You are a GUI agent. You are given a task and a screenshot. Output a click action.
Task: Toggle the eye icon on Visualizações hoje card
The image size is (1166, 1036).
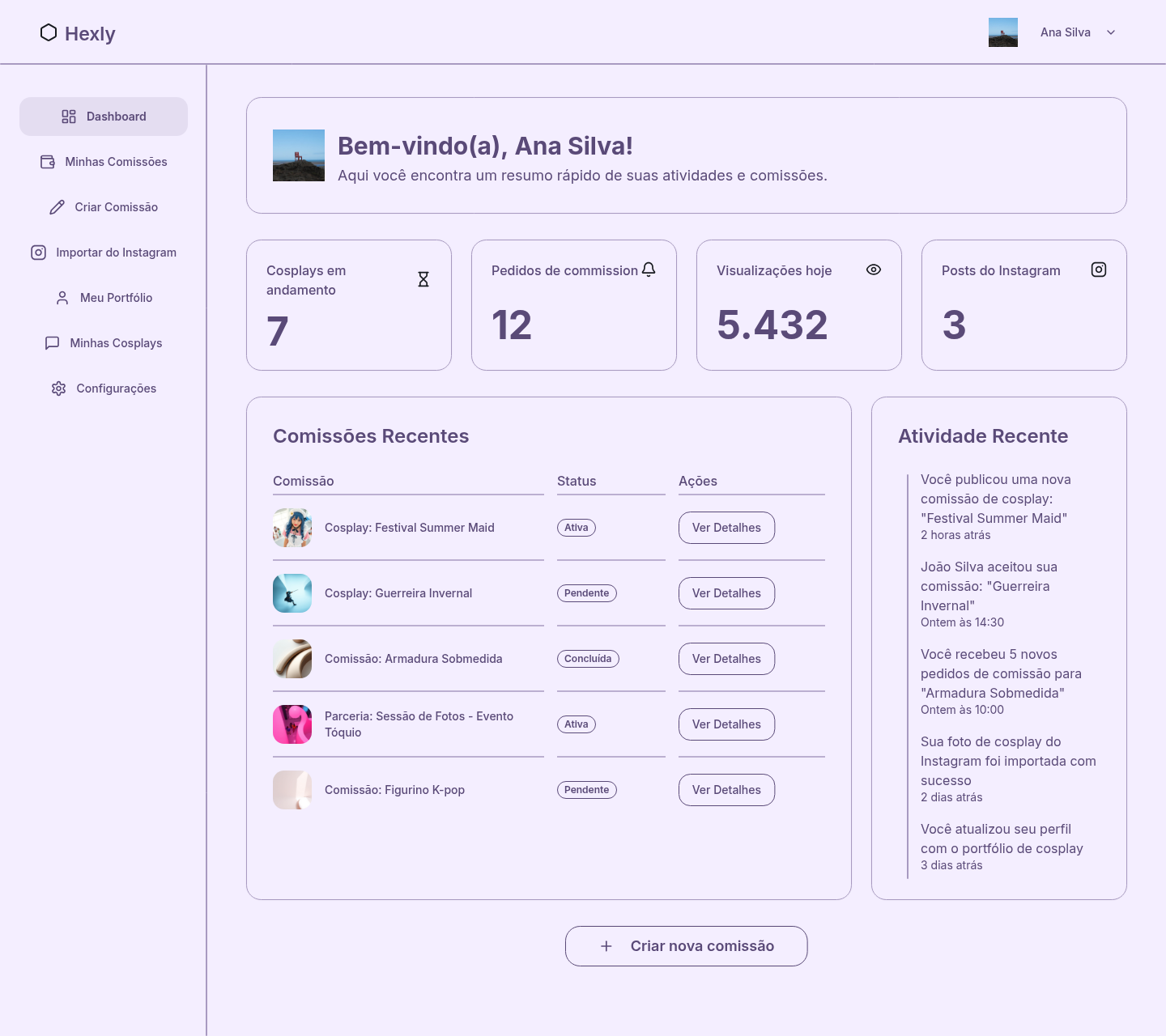pyautogui.click(x=874, y=270)
